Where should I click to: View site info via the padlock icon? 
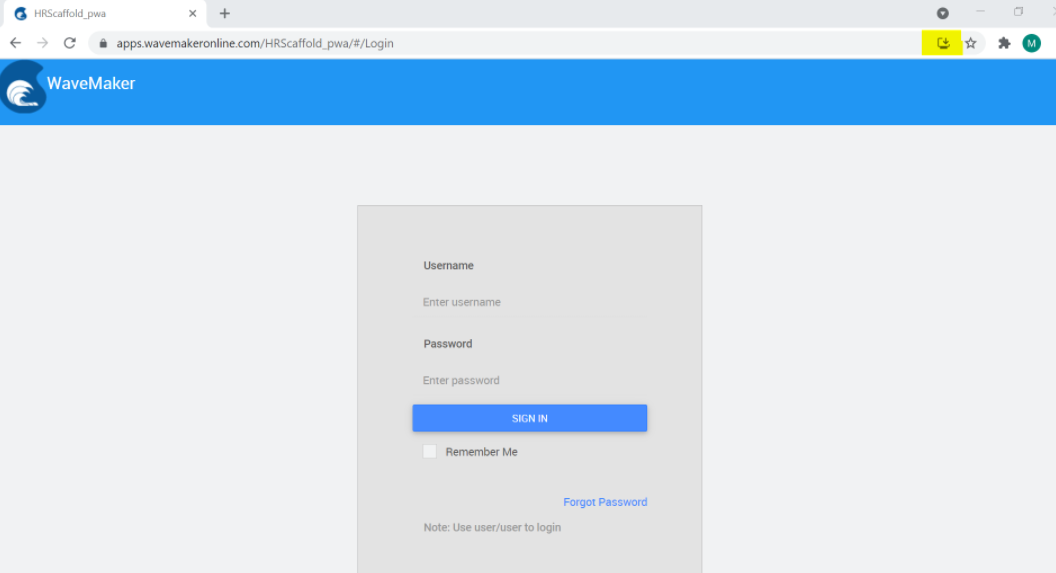(103, 44)
